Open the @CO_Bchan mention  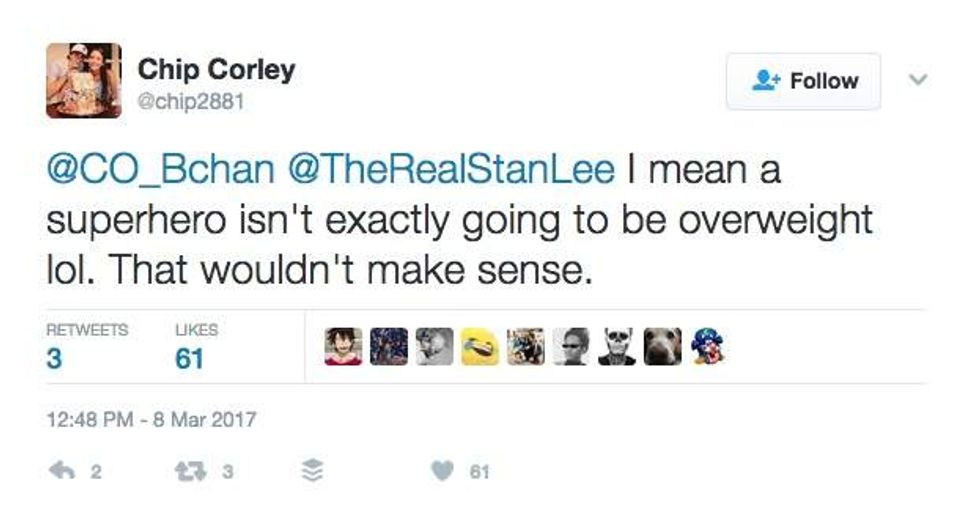tap(159, 170)
